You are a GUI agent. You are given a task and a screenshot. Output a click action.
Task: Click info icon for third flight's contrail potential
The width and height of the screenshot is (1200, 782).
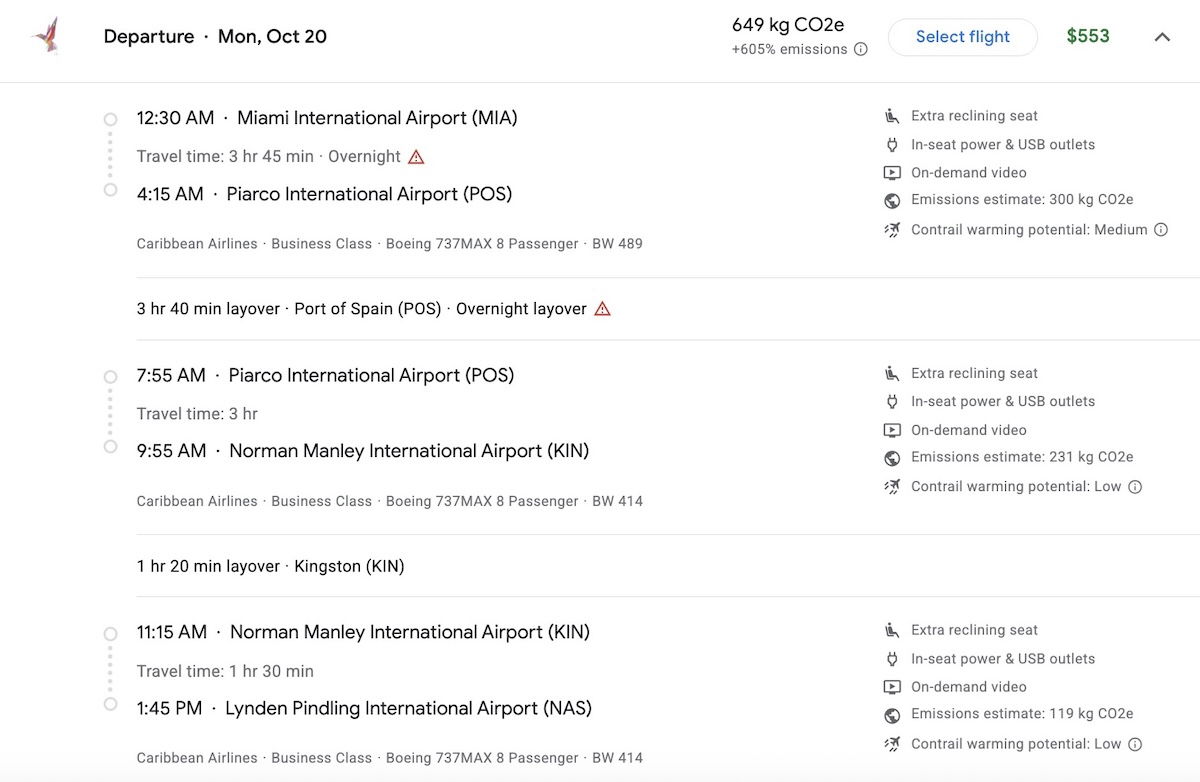[x=1135, y=744]
